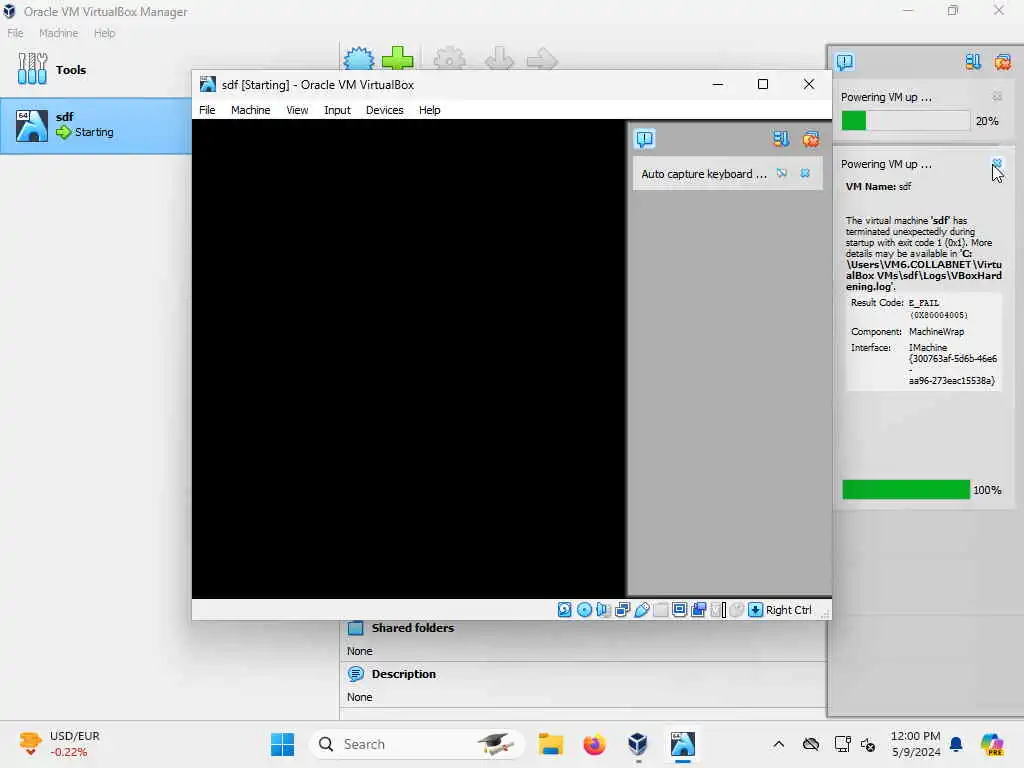Image resolution: width=1024 pixels, height=768 pixels.
Task: Dismiss the Auto capture keyboard notification
Action: point(805,173)
